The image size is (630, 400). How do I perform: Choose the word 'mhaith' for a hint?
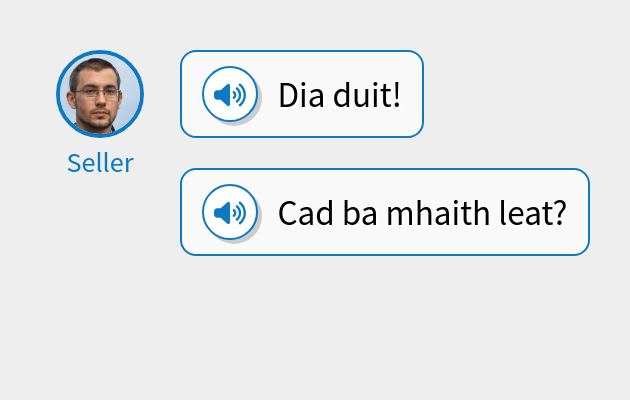438,213
